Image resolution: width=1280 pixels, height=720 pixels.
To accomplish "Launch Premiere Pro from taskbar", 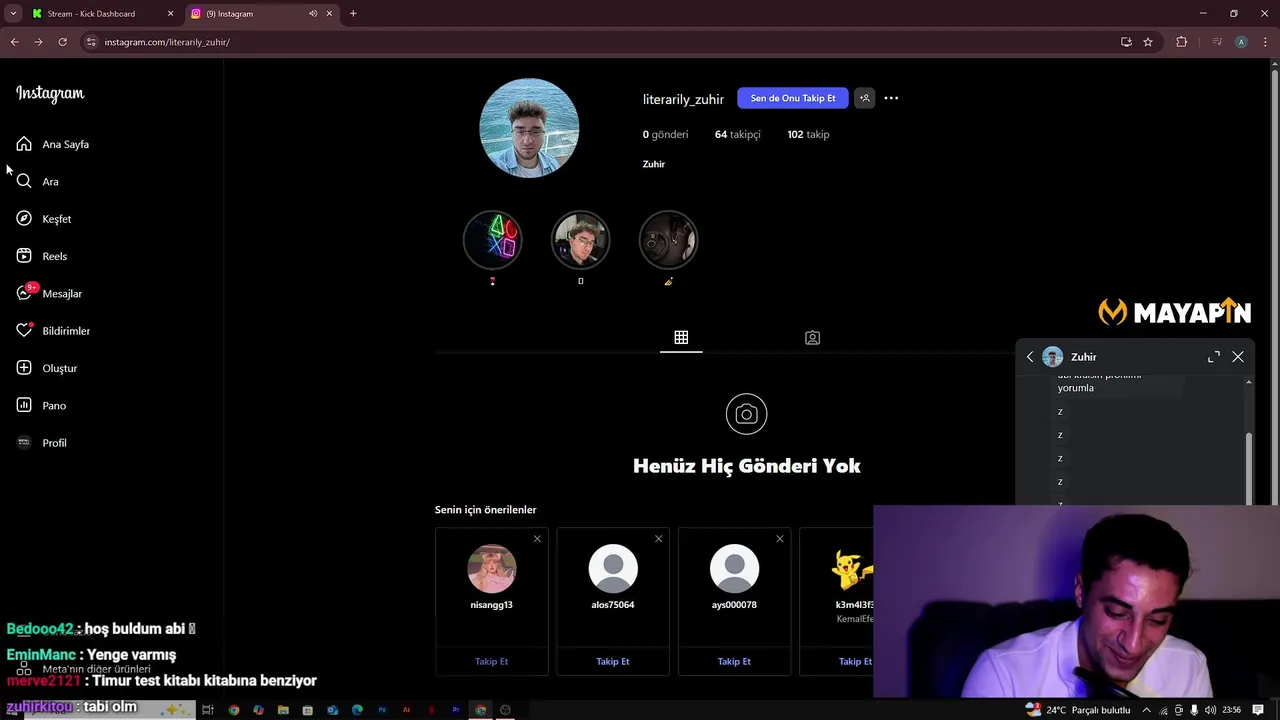I will point(456,710).
